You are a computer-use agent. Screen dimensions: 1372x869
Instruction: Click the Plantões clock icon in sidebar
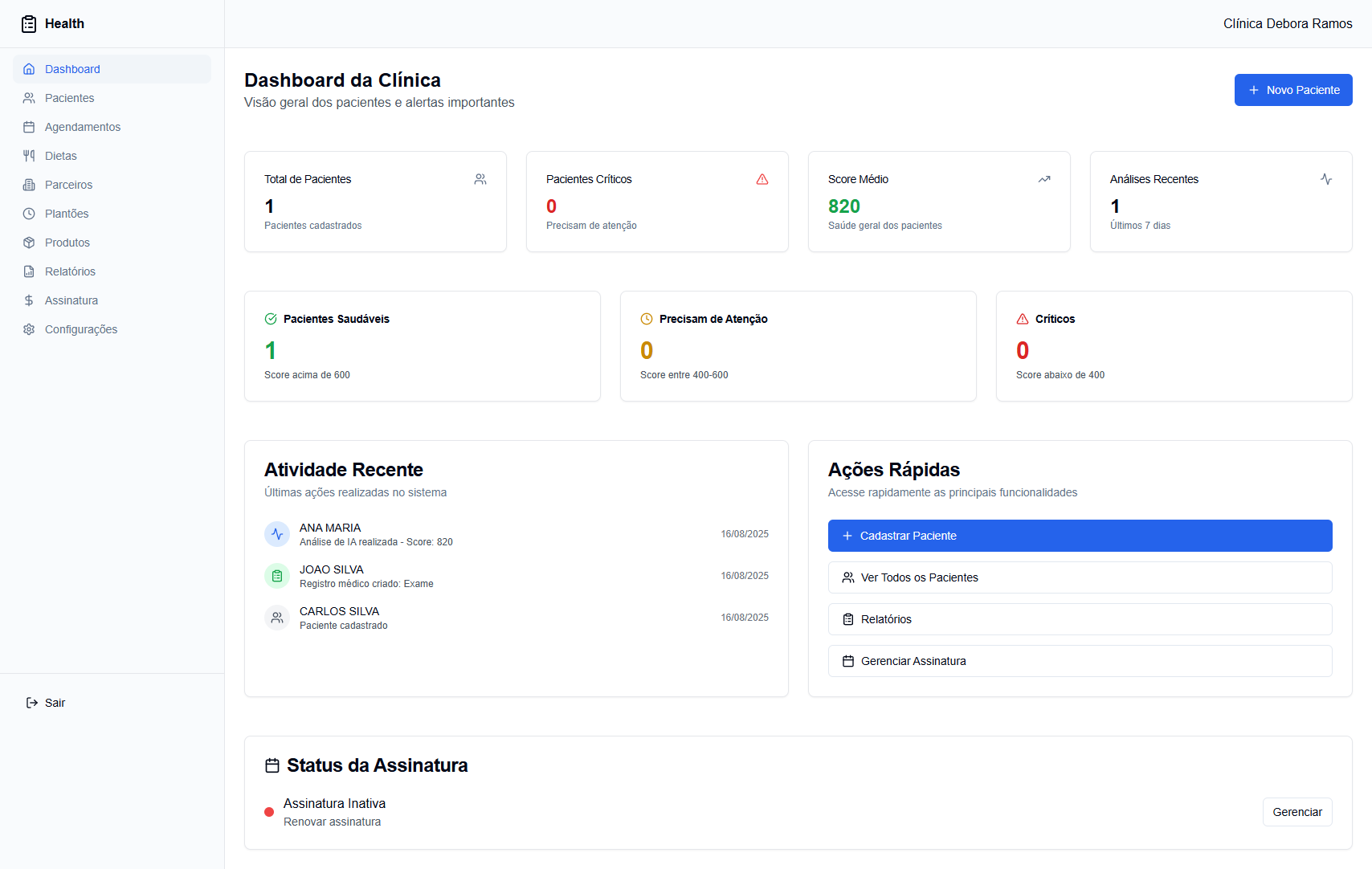(x=29, y=214)
